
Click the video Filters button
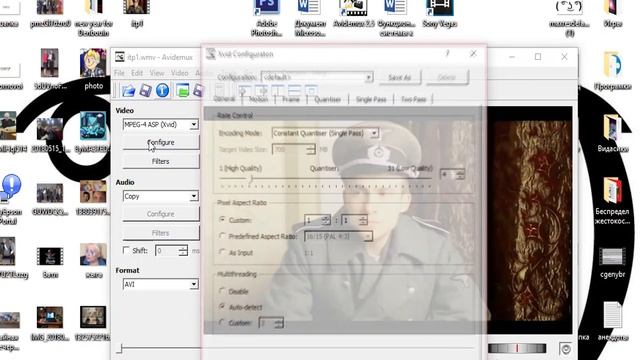point(161,162)
